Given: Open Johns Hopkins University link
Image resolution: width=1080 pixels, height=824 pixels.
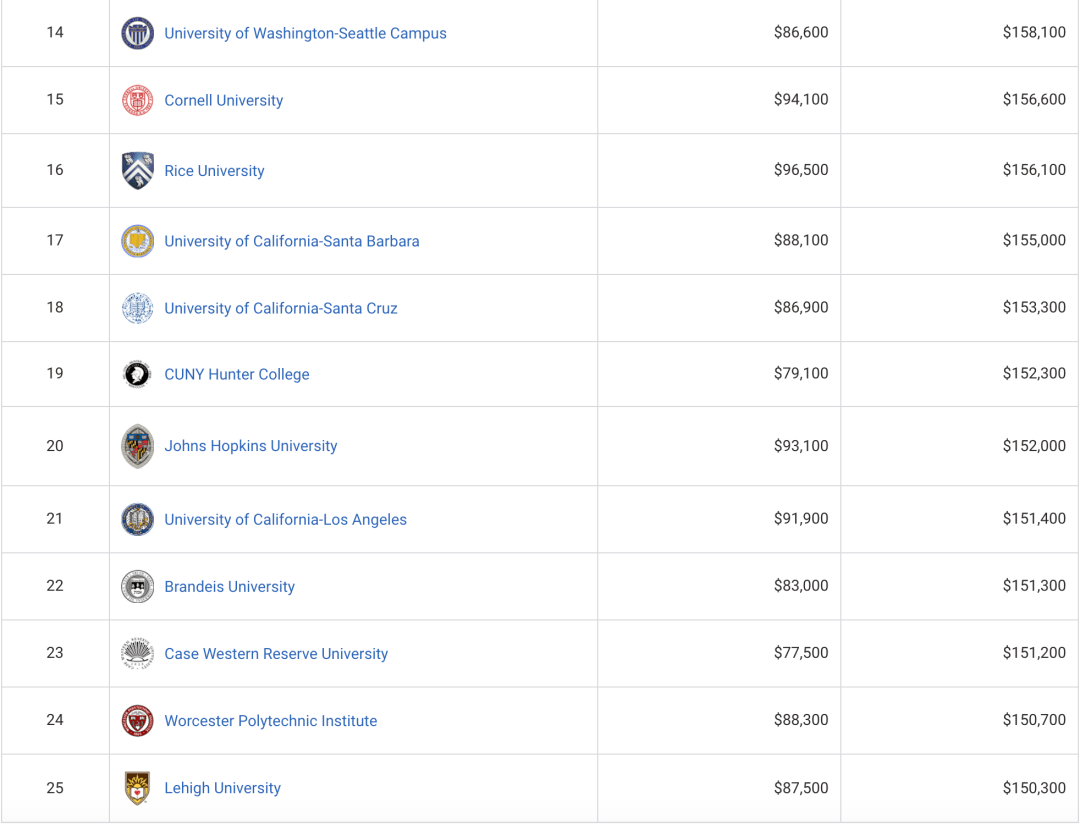Looking at the screenshot, I should [251, 446].
